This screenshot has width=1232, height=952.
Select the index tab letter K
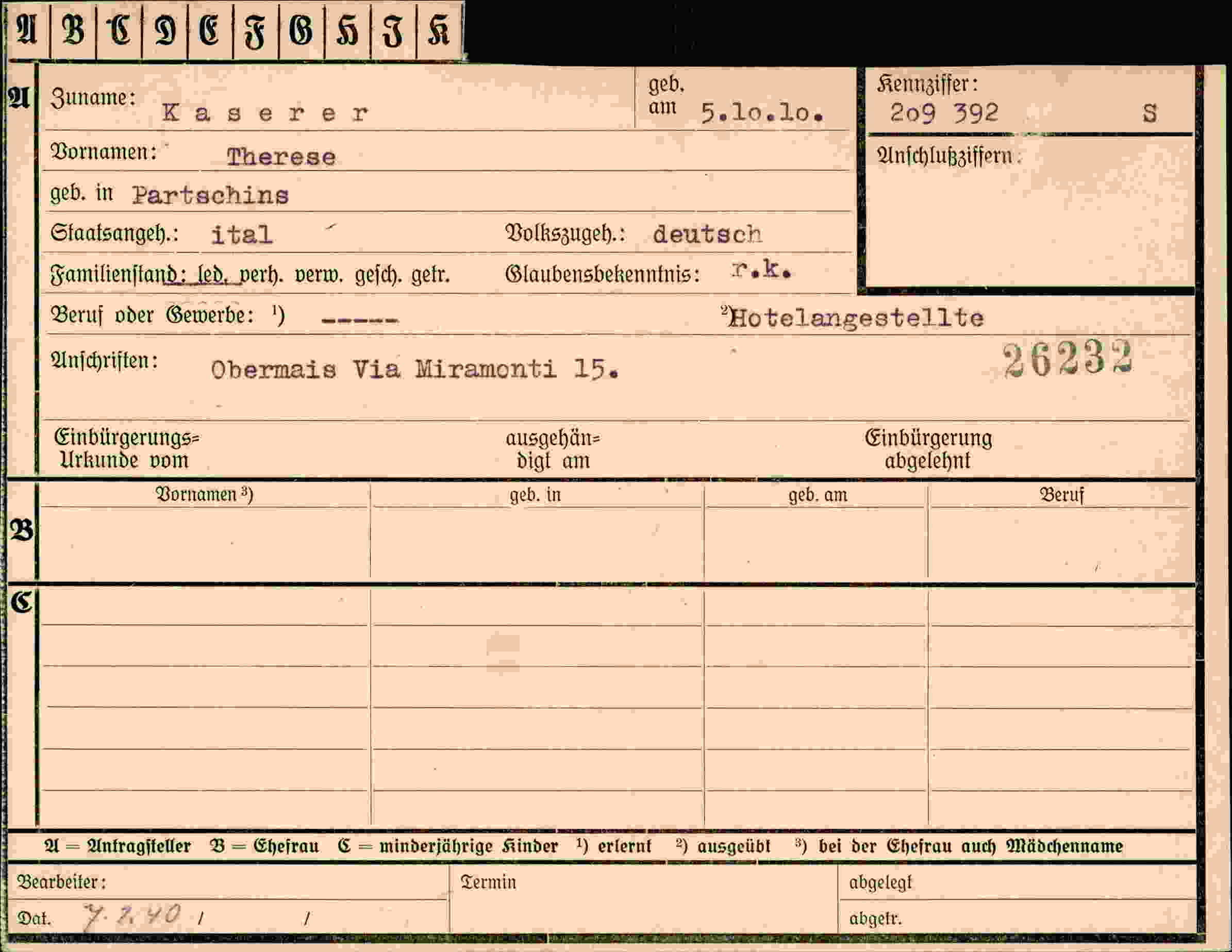click(x=439, y=30)
